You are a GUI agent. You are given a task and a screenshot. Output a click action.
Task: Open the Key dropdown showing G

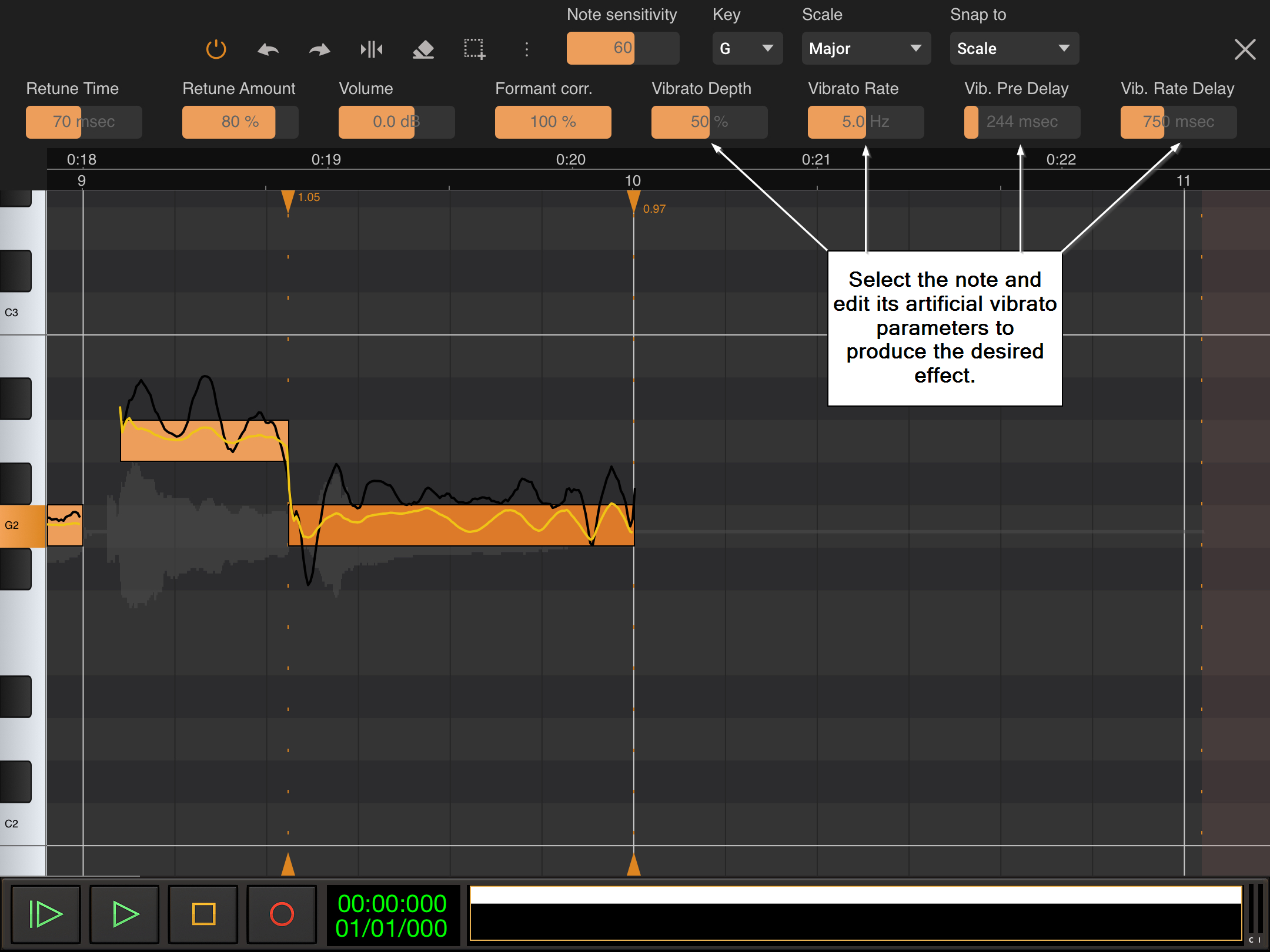pos(747,48)
